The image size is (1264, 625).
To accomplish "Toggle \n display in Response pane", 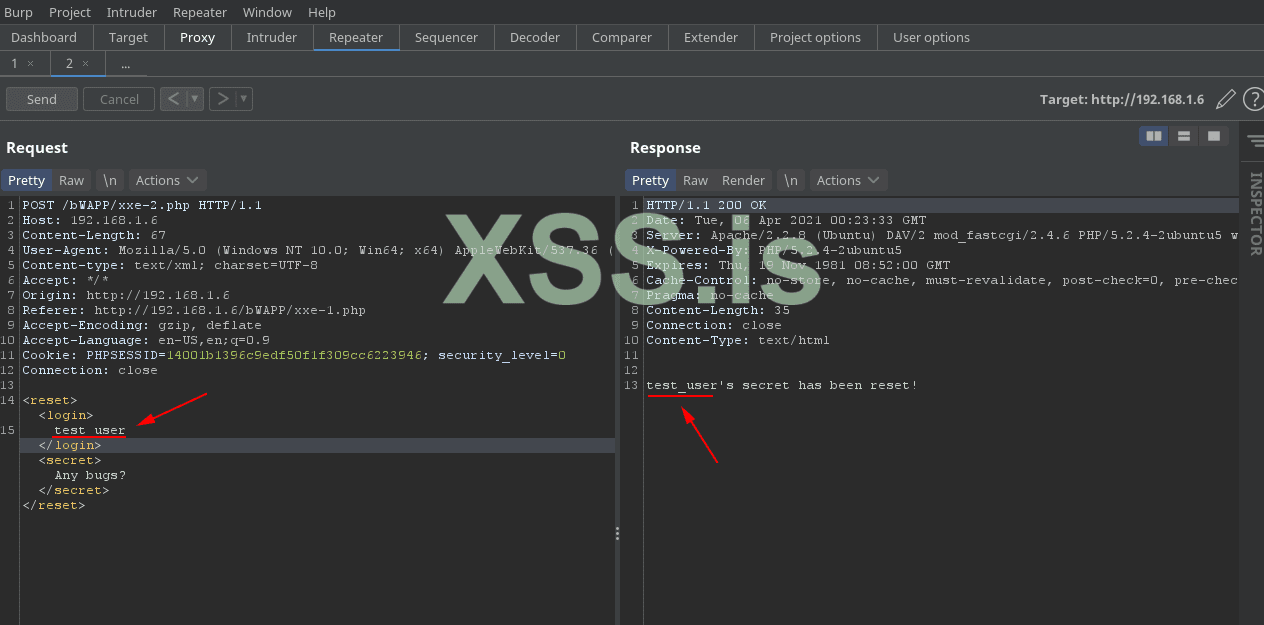I will 790,180.
